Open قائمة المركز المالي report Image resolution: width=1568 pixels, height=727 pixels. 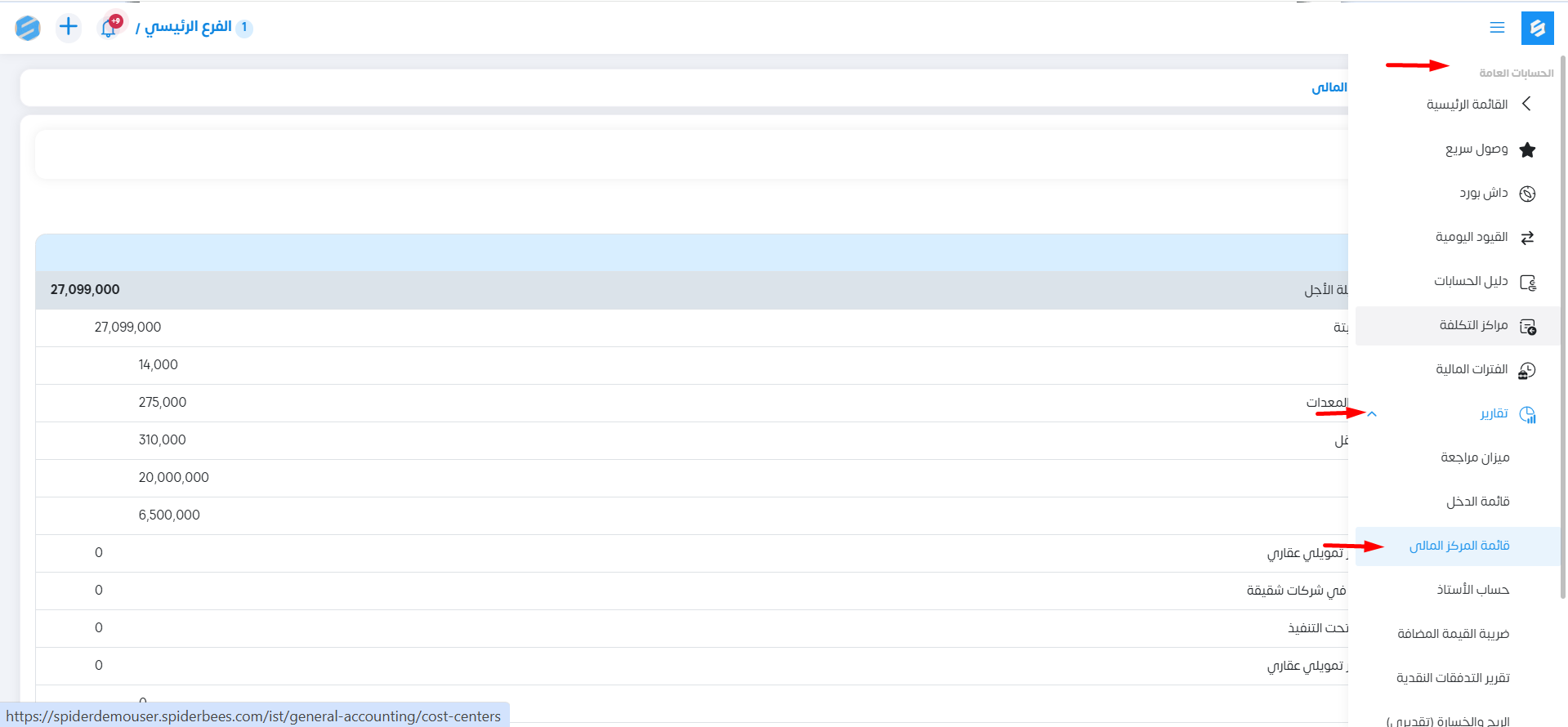(1459, 546)
